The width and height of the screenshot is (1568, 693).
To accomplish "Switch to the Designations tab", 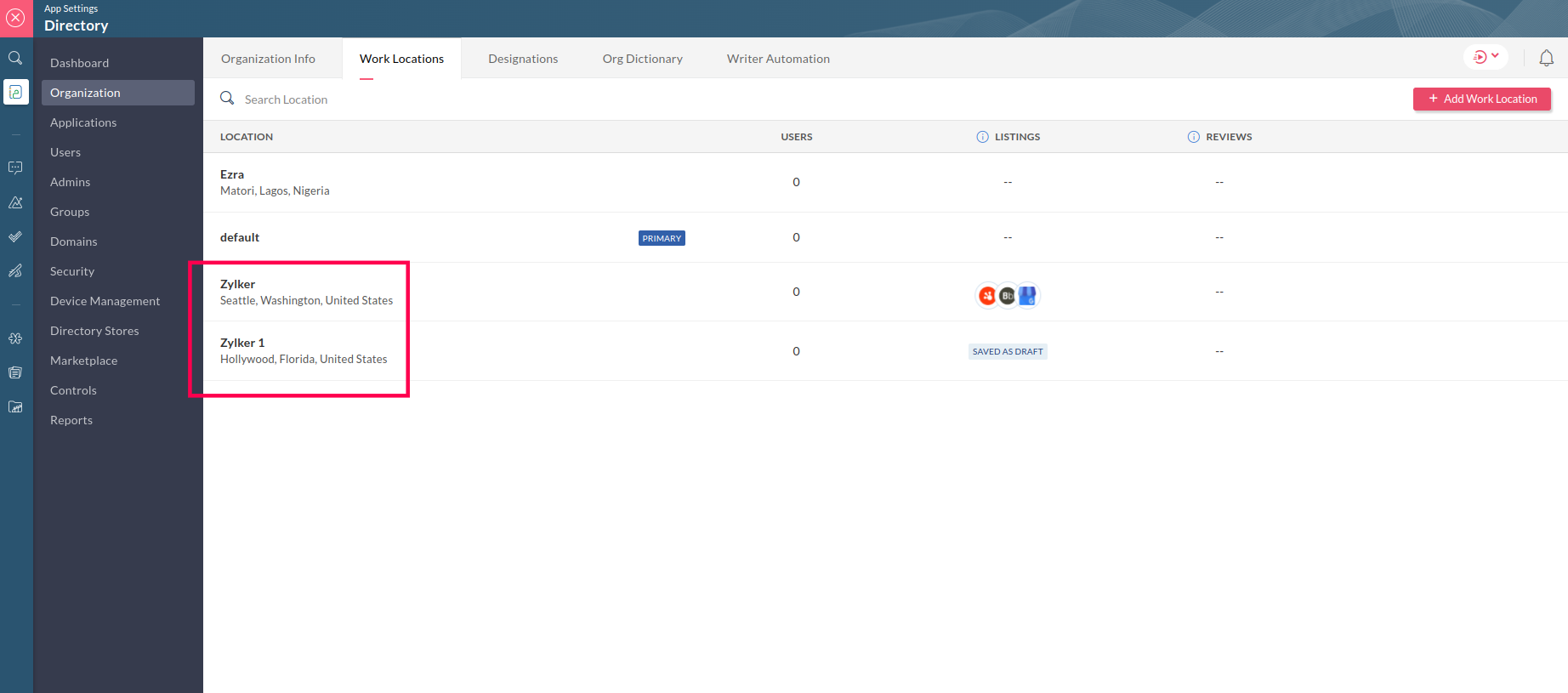I will click(523, 59).
